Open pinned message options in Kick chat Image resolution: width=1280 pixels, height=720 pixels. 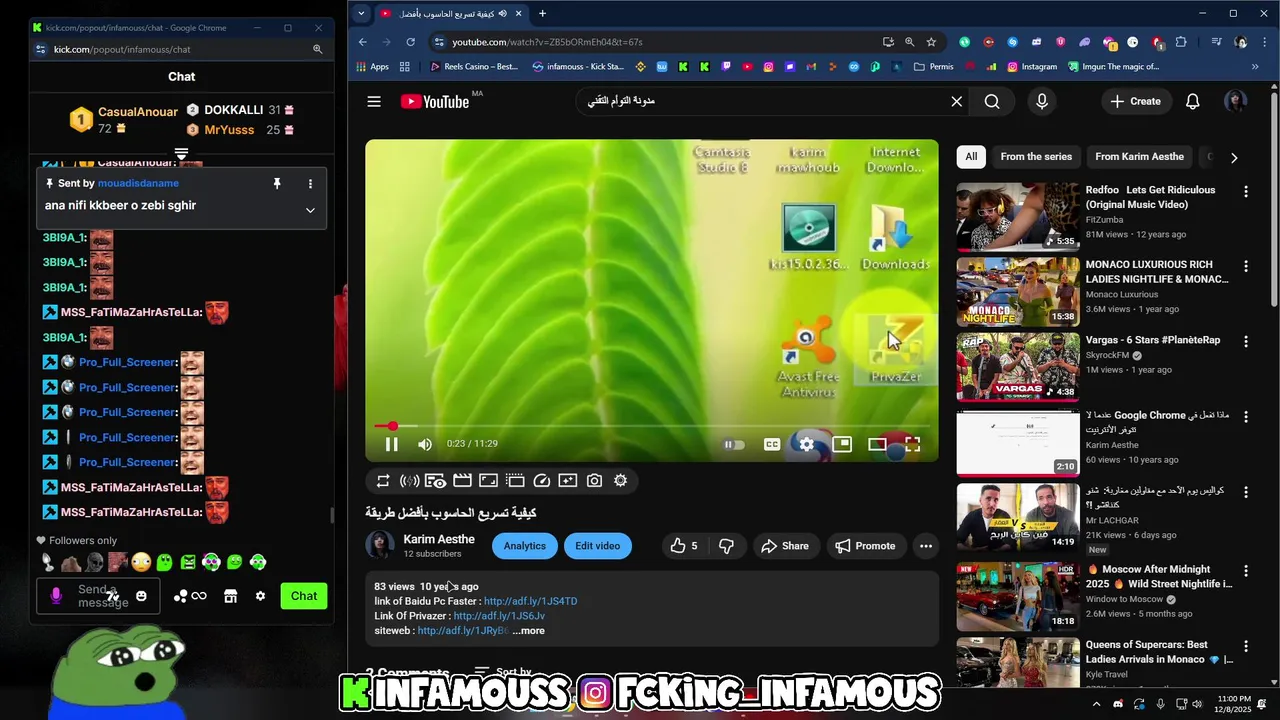(310, 184)
